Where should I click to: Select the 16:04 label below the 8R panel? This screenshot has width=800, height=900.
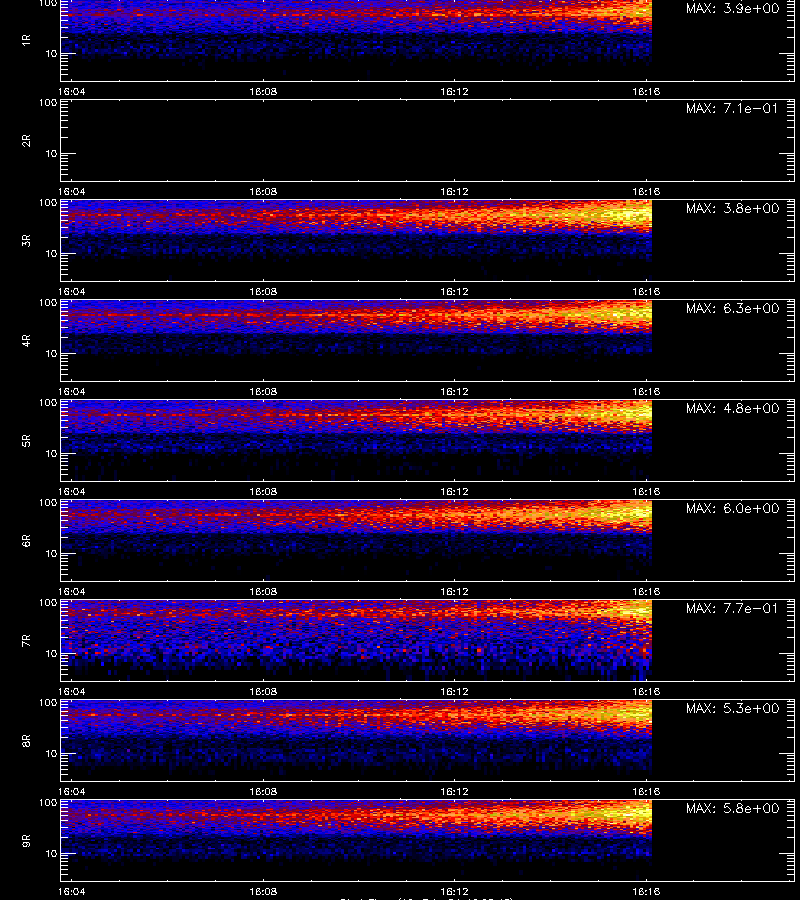[72, 791]
